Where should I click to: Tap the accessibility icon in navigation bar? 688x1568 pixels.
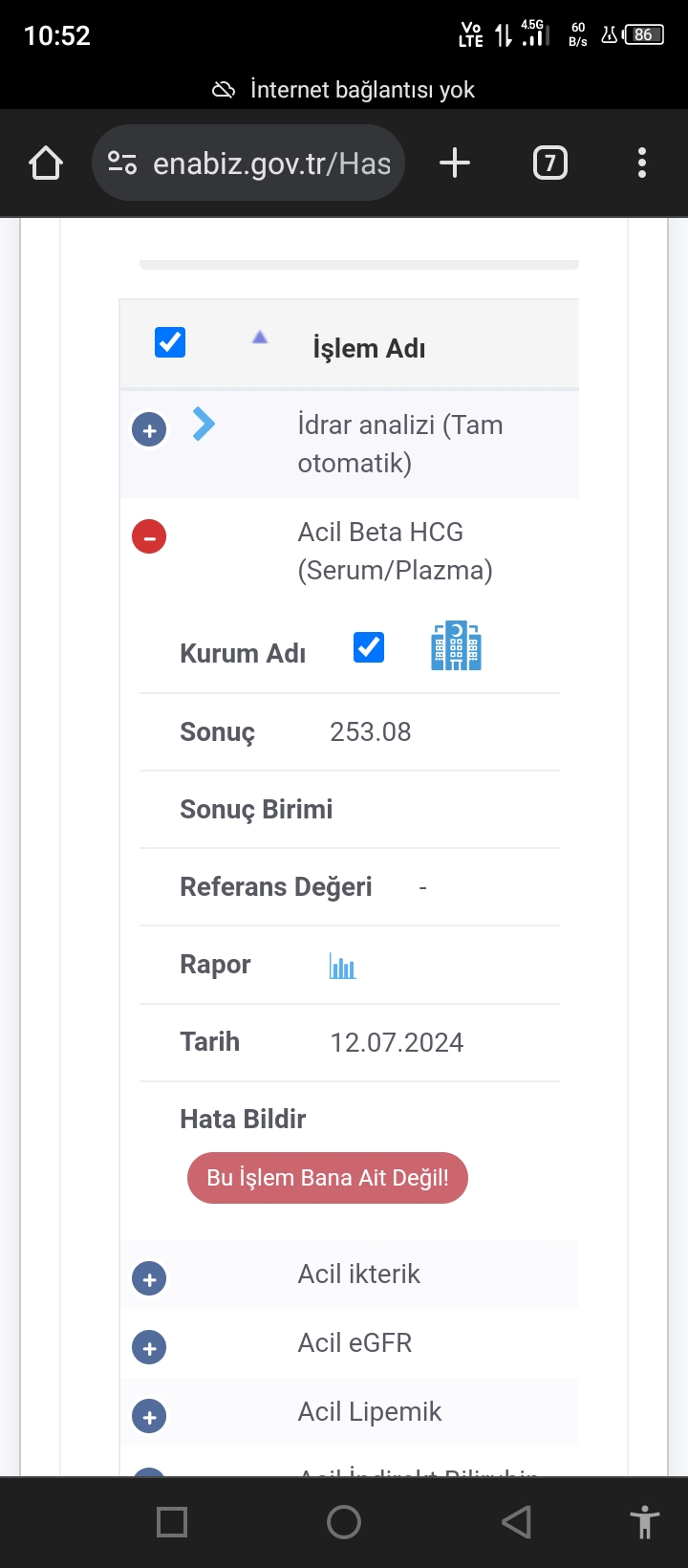coord(645,1522)
